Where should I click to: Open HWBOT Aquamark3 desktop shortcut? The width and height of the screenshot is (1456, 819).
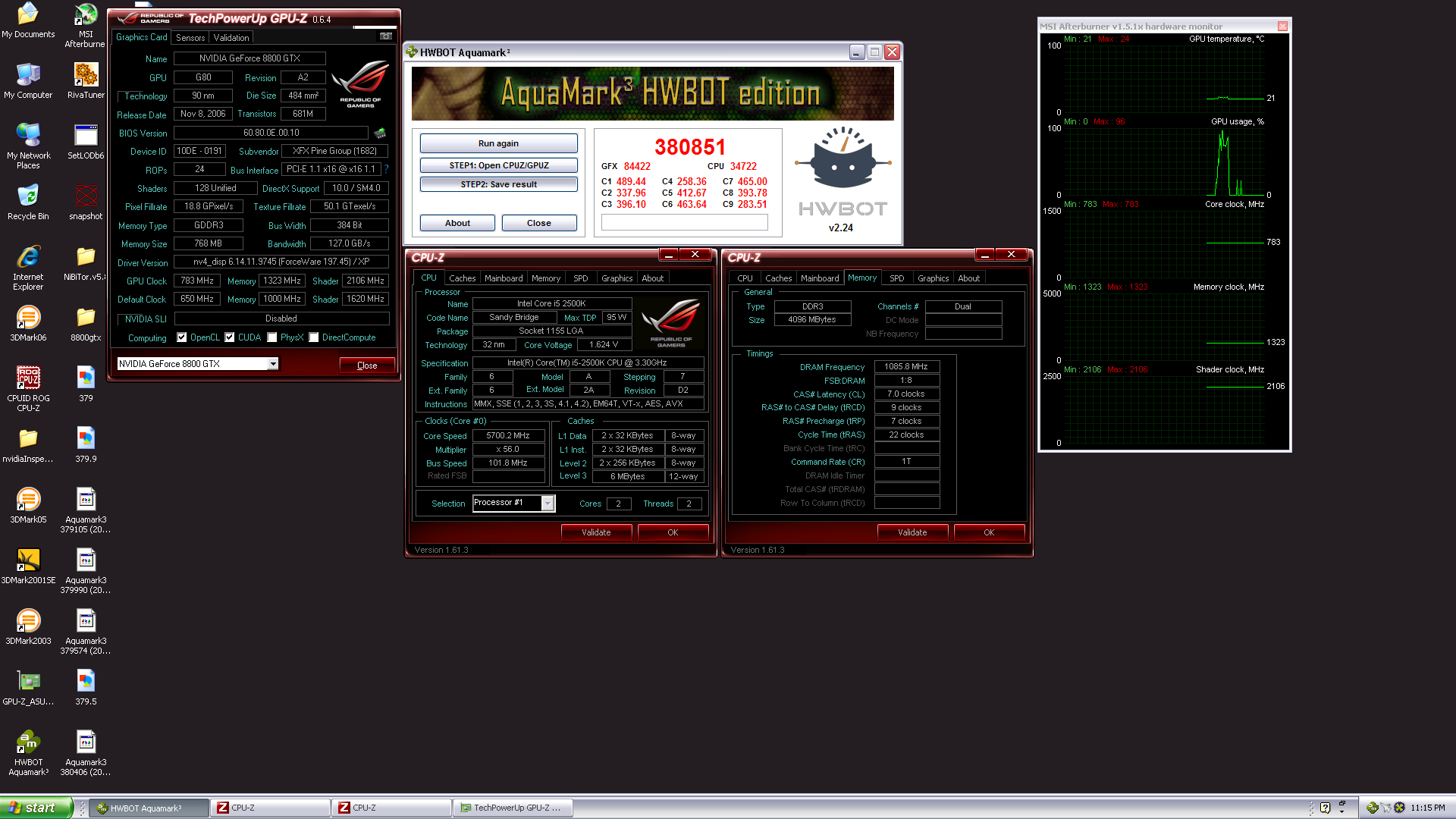click(28, 753)
